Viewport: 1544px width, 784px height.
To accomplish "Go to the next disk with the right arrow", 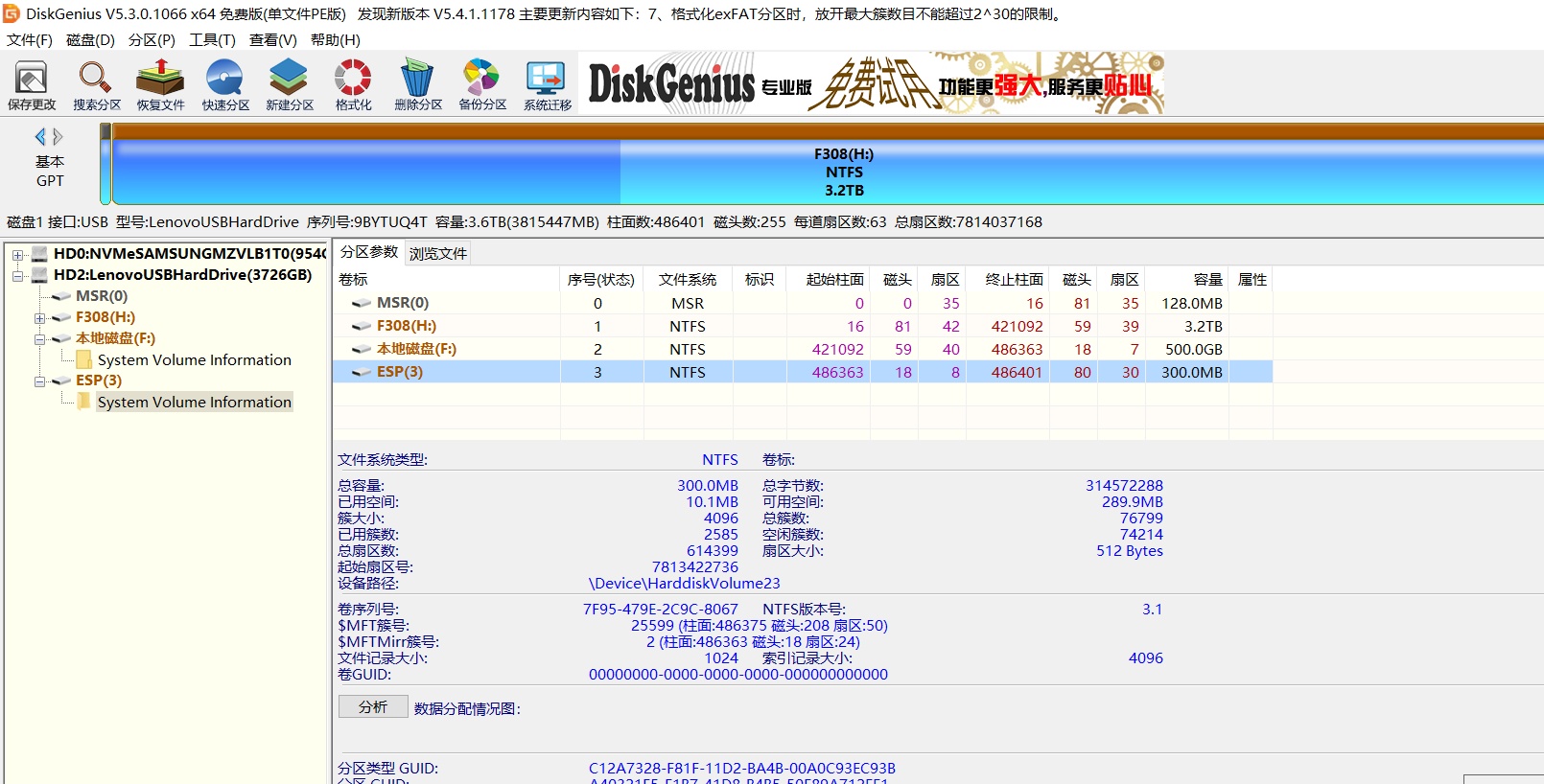I will click(58, 136).
